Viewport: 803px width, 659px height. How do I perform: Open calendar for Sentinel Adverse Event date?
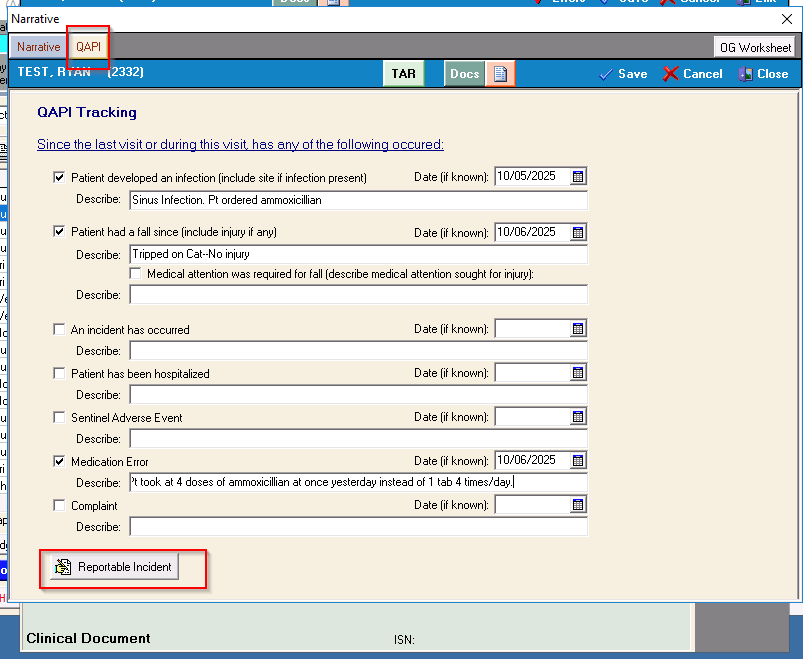click(578, 417)
